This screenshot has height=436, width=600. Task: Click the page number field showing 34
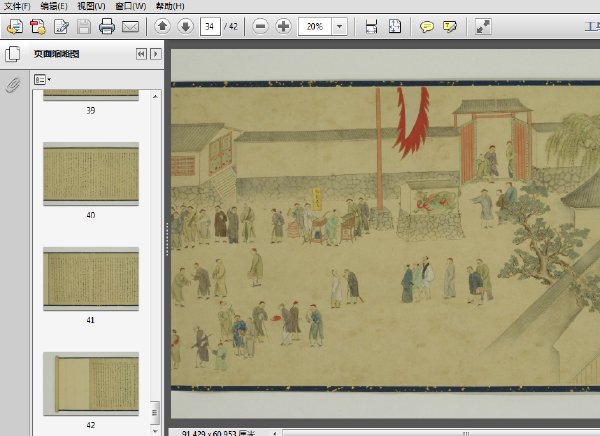210,26
